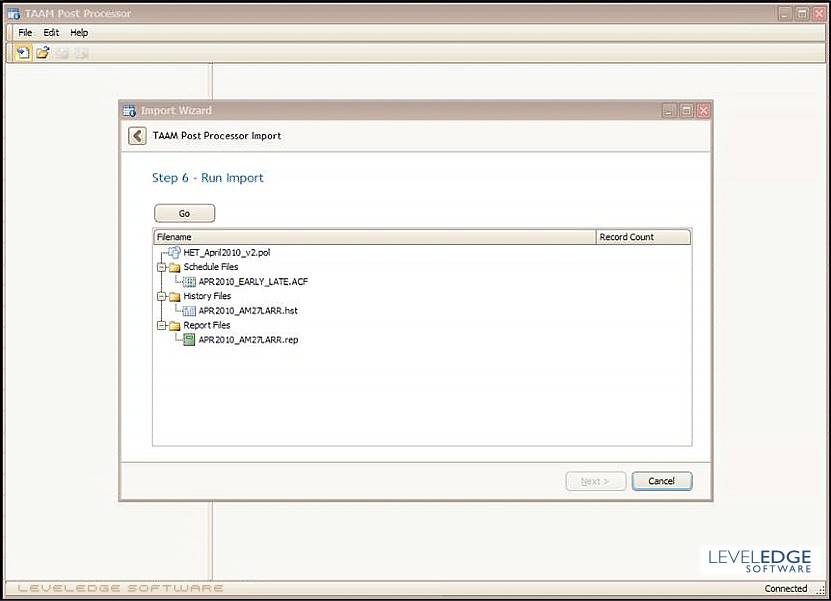Select APR2010_AM27LARR.rep file name

click(x=248, y=340)
